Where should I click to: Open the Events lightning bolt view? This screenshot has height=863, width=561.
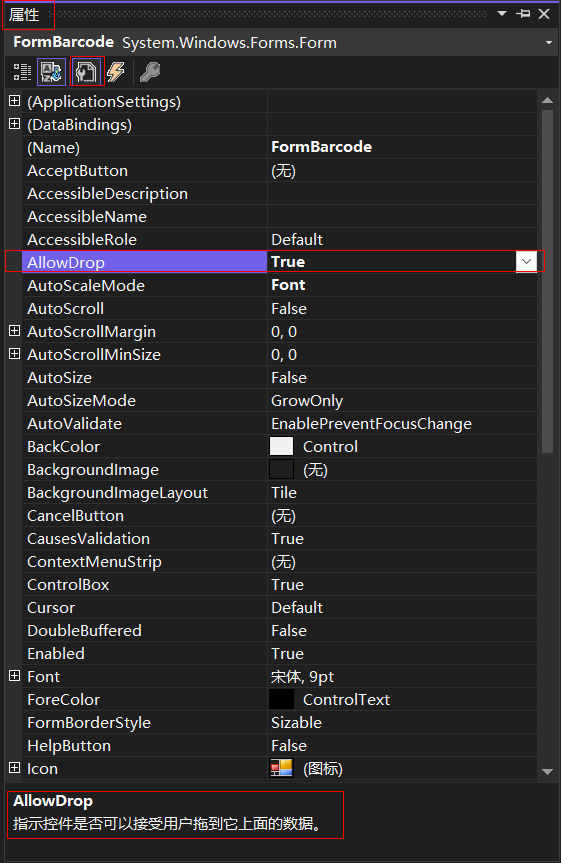coord(116,72)
